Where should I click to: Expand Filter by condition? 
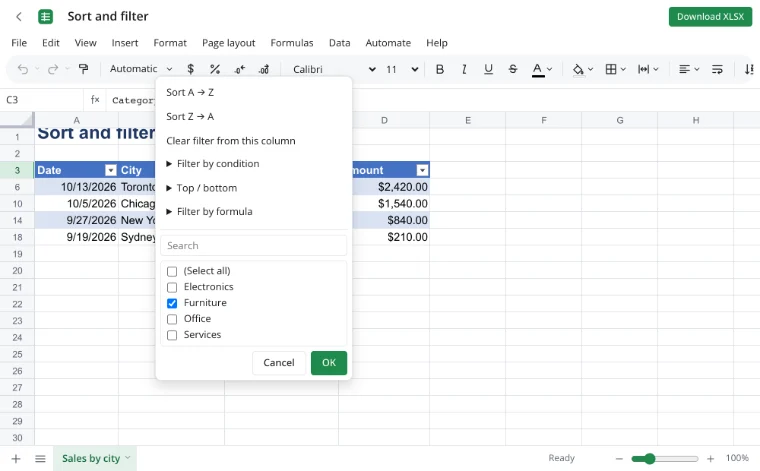point(213,164)
